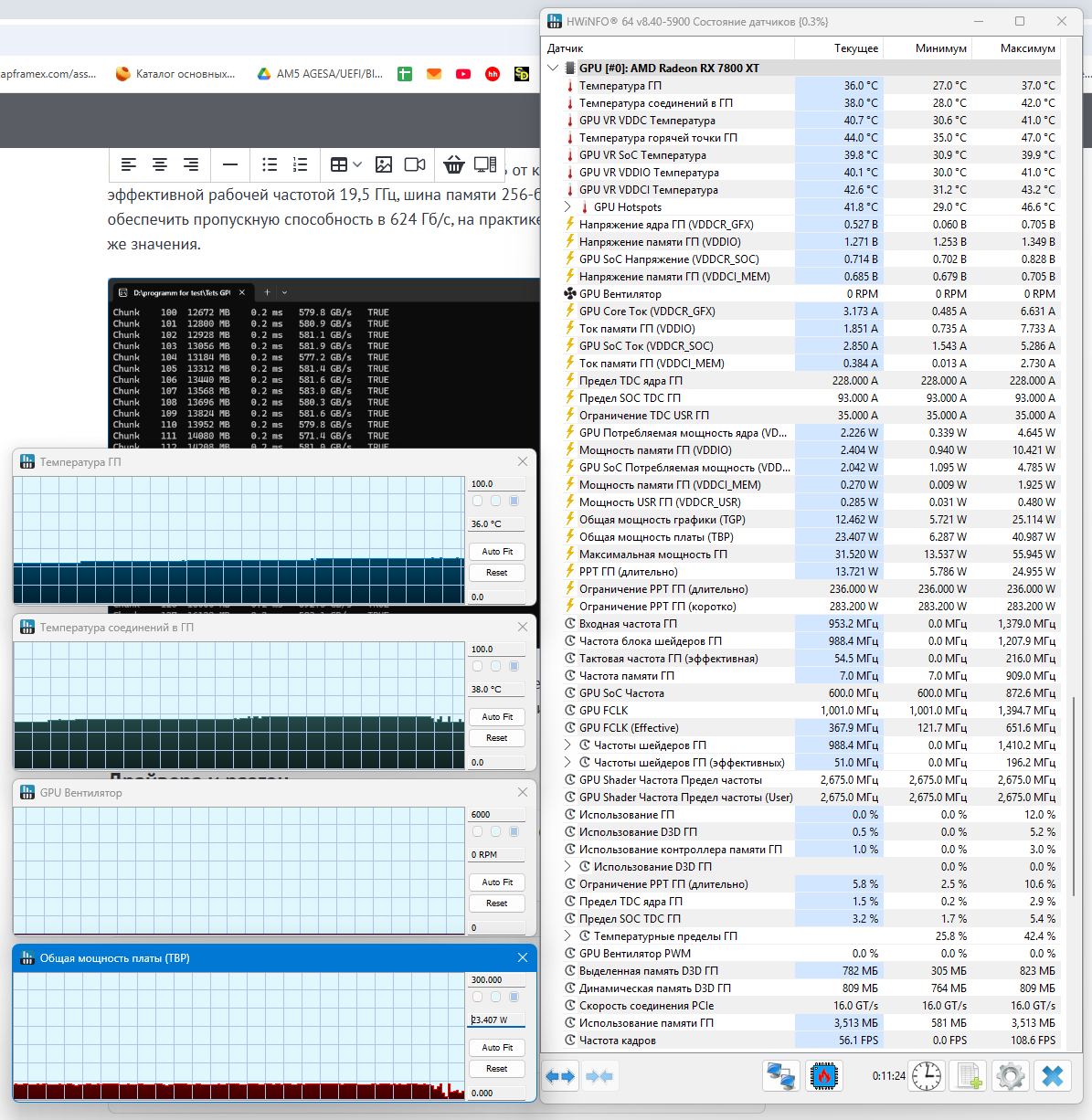Collapse the GPU [#0] AMD Radeon RX 7800 XT group
Screen dimensions: 1092x1120
point(553,68)
